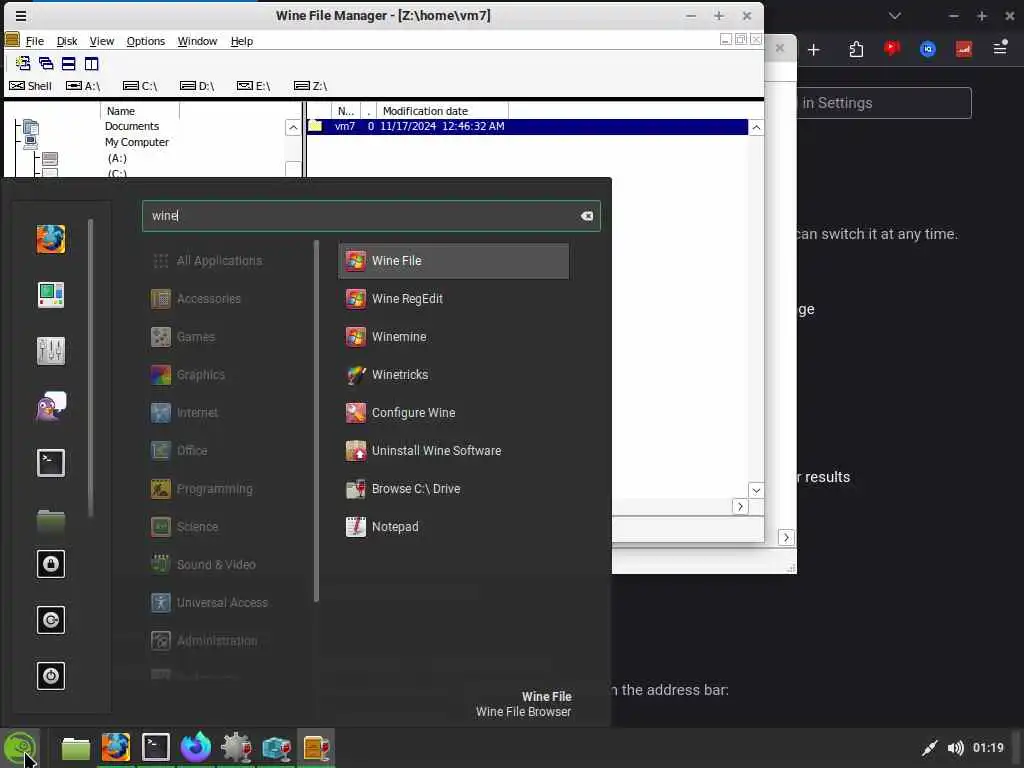Switch to drive A:\

click(83, 86)
